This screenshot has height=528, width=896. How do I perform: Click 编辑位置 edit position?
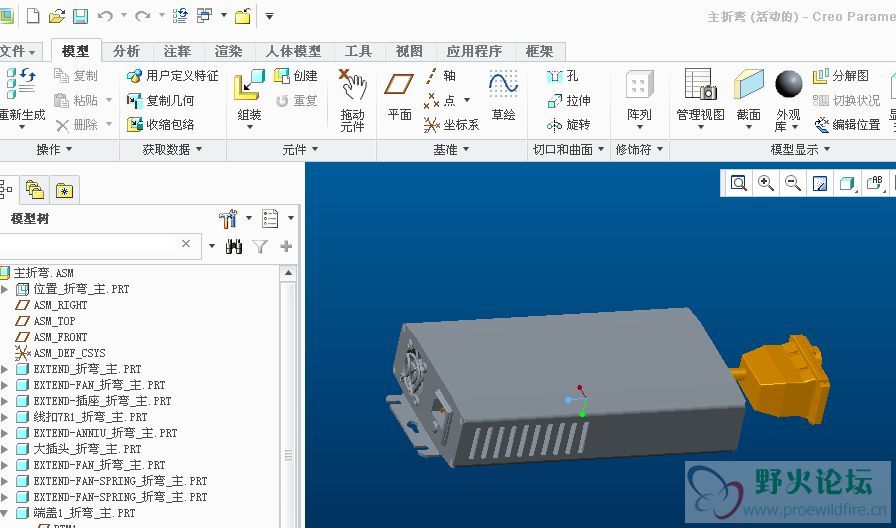coord(847,125)
